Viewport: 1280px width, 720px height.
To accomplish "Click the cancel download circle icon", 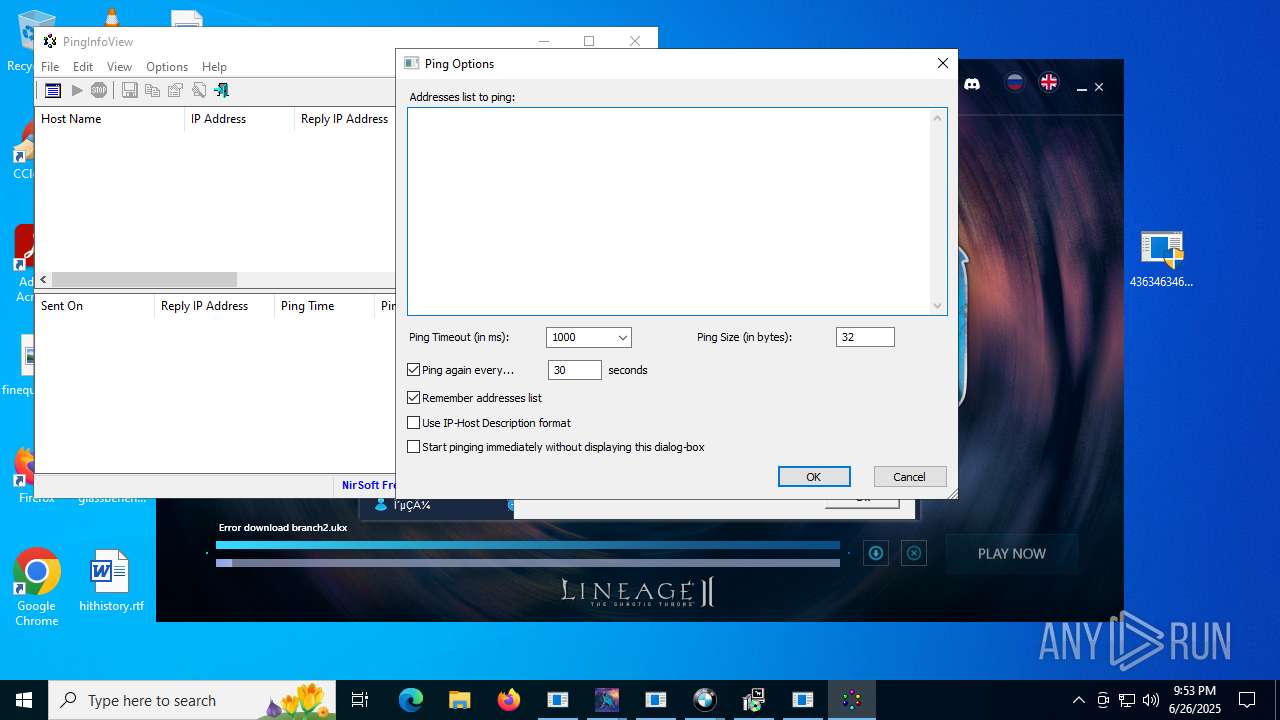I will tap(914, 553).
